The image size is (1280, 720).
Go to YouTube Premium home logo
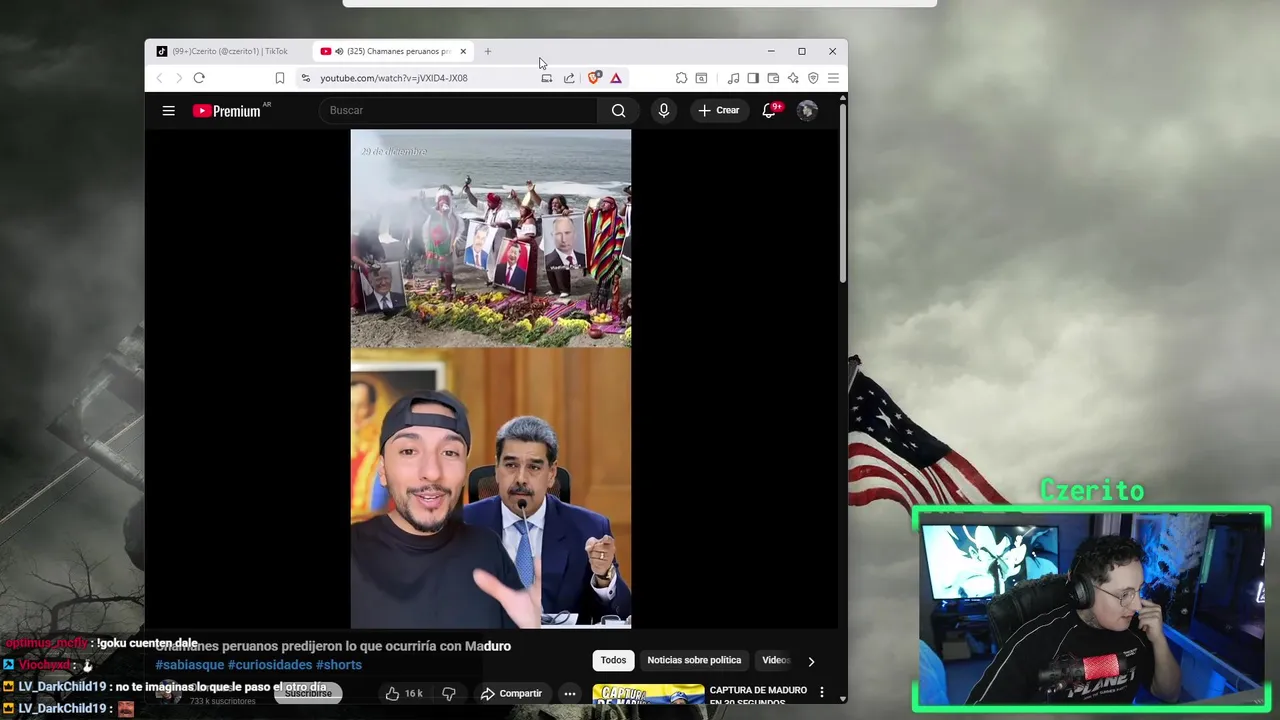point(227,111)
